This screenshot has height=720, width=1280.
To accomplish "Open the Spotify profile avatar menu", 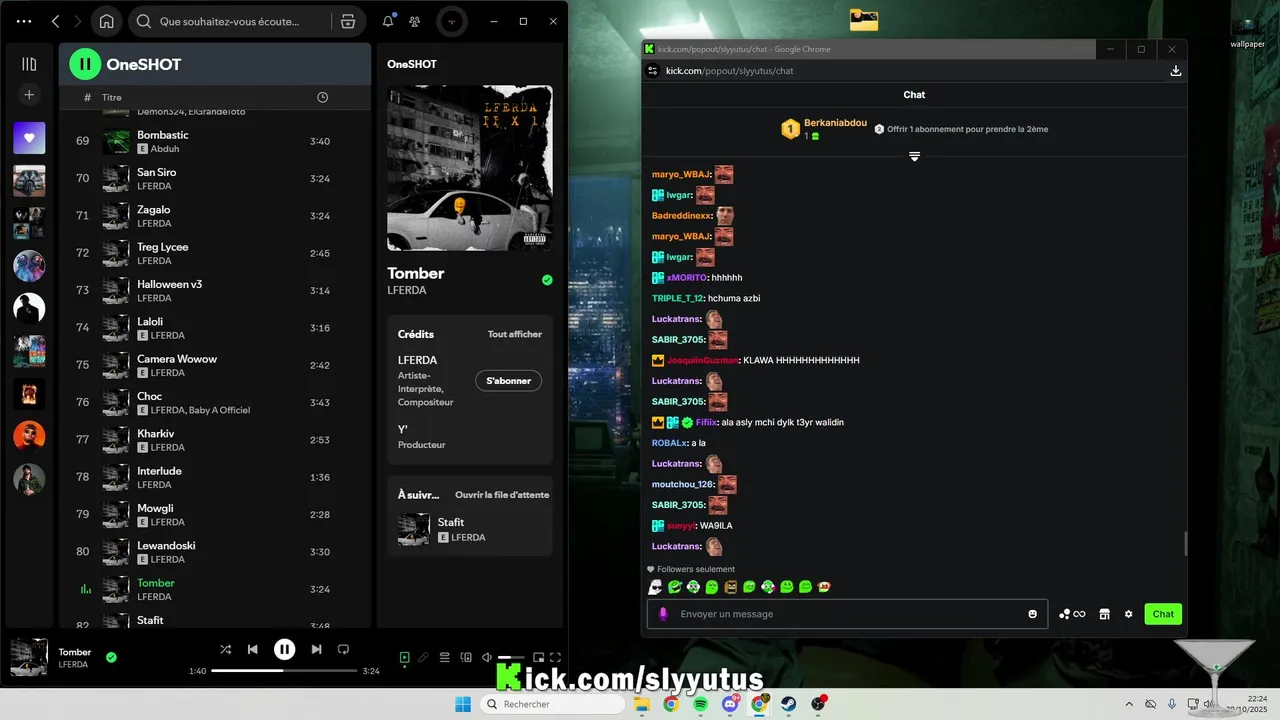I will 452,21.
